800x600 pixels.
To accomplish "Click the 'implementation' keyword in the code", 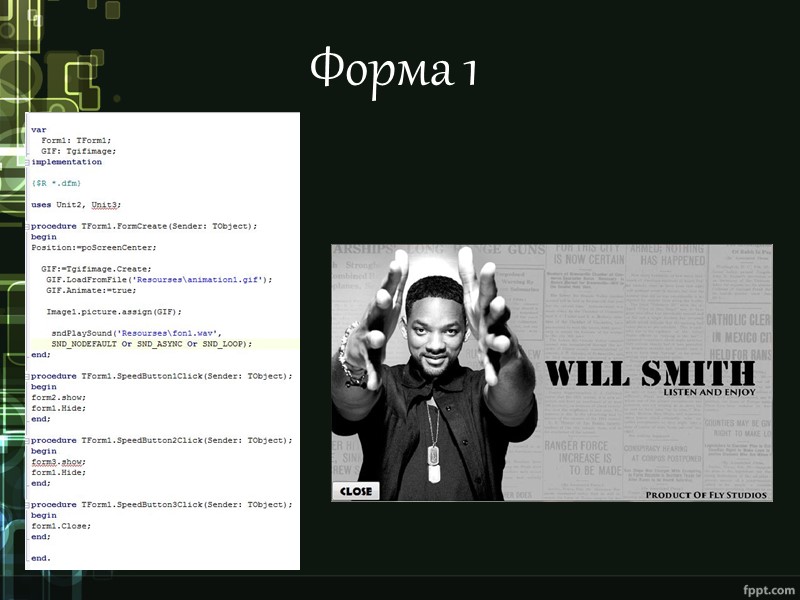I will pos(66,162).
